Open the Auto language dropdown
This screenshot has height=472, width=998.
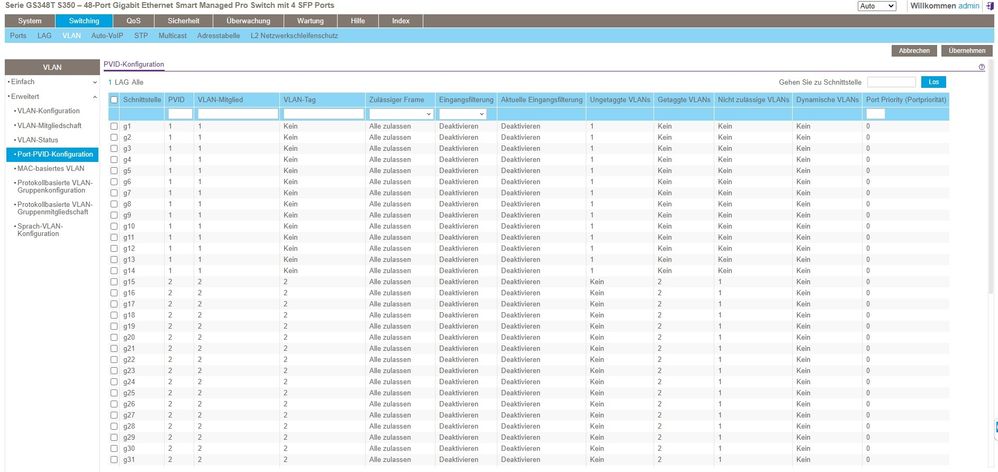(x=877, y=6)
